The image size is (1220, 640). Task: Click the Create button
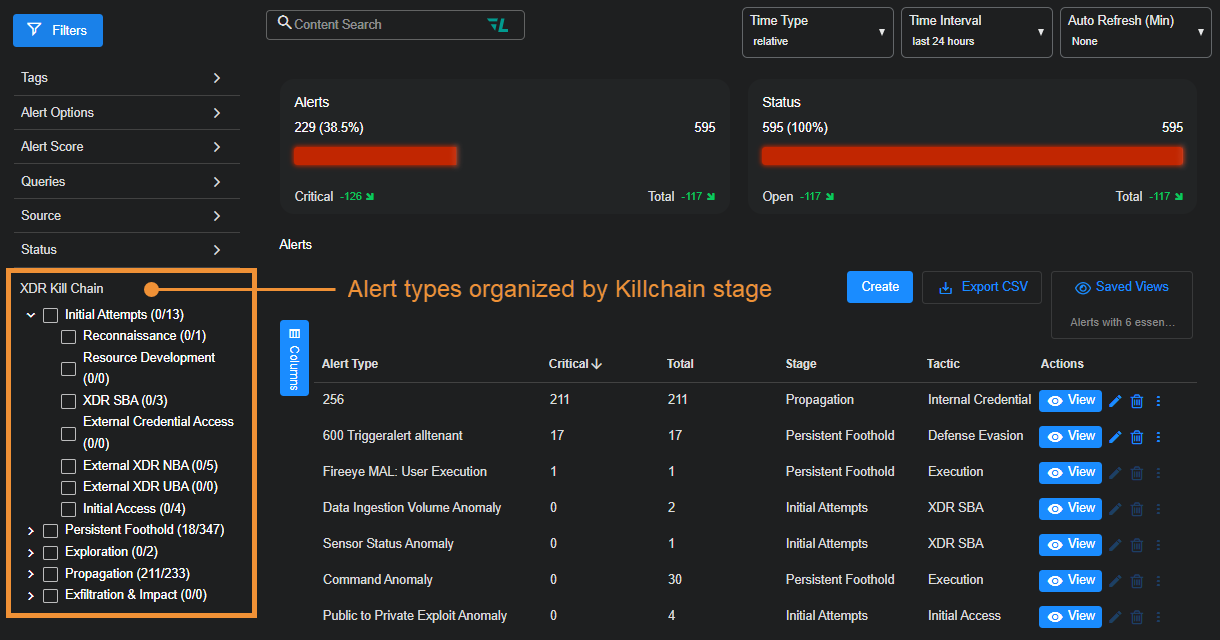(880, 287)
